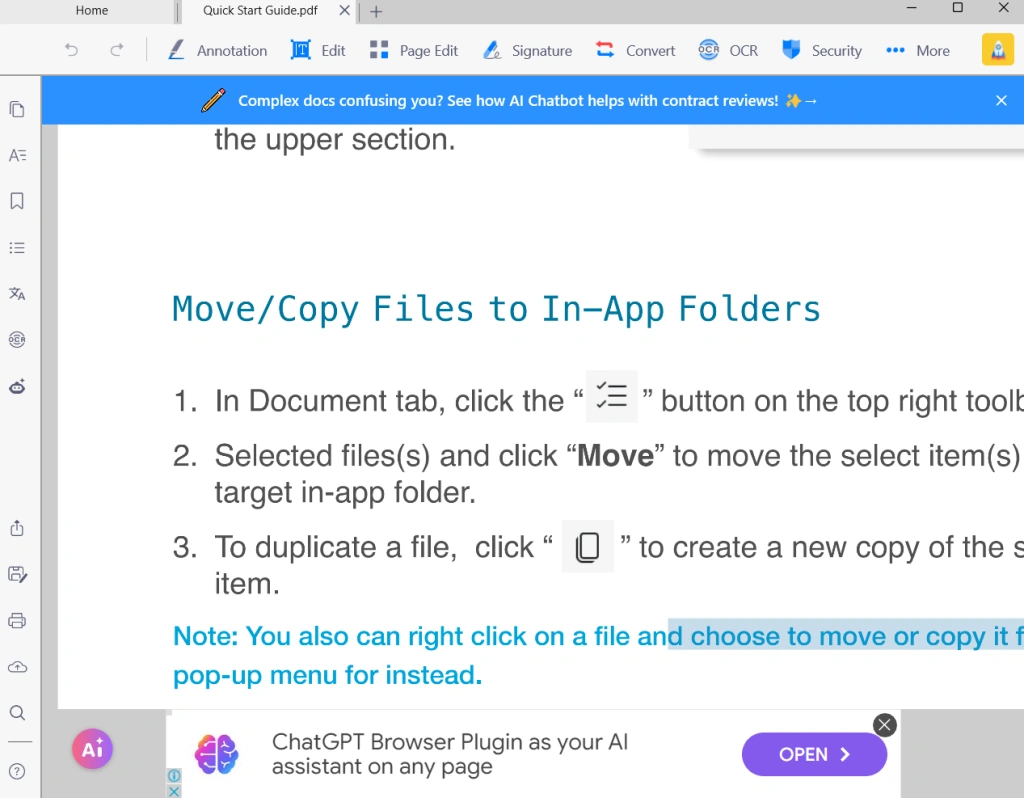1024x798 pixels.
Task: Click the print icon in sidebar
Action: point(17,620)
